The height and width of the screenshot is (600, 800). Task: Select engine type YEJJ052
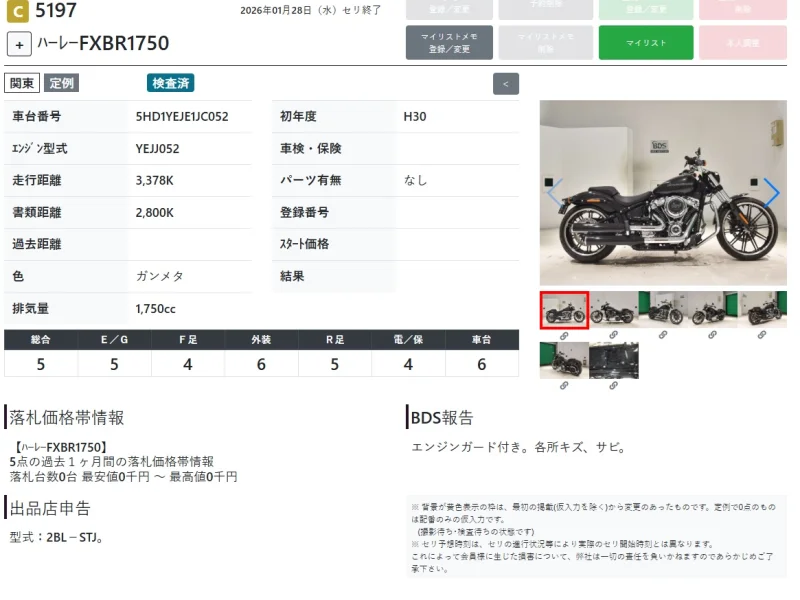[158, 149]
